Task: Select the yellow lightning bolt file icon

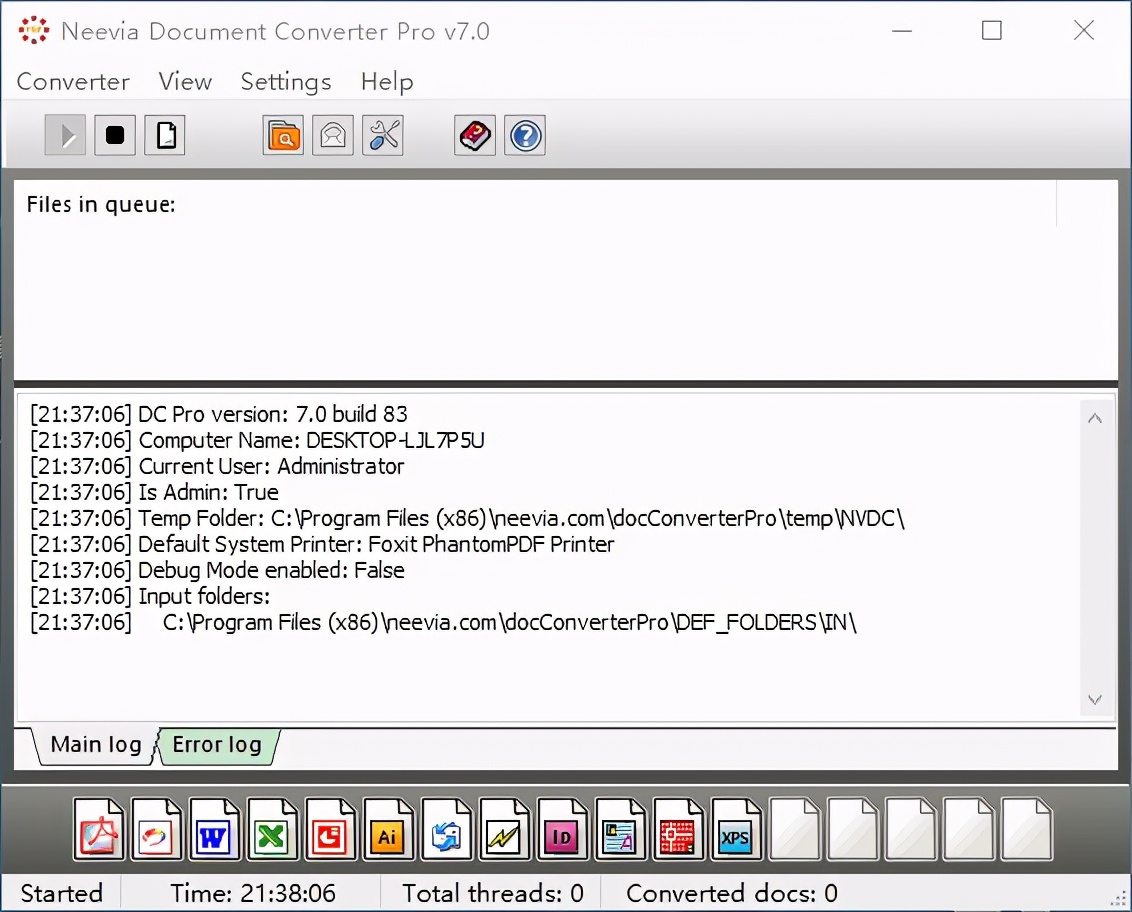Action: (504, 829)
